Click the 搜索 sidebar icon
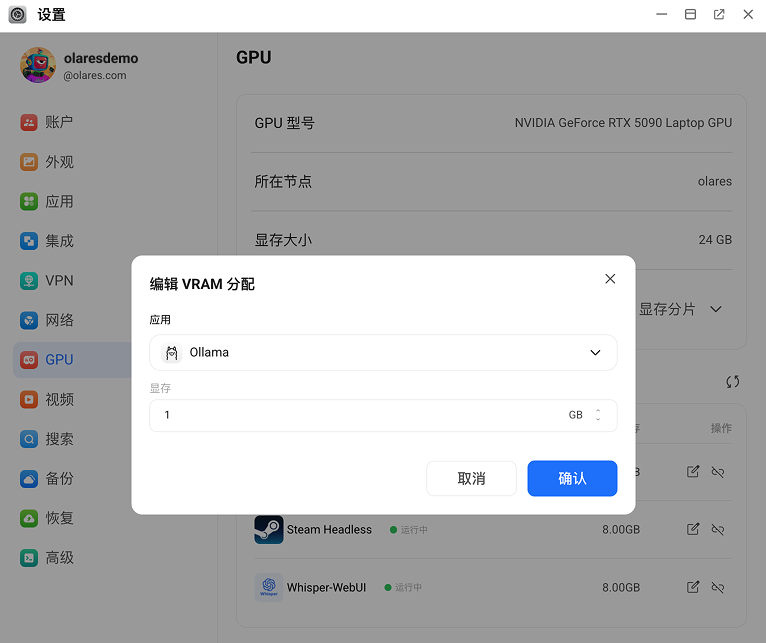 click(x=29, y=439)
